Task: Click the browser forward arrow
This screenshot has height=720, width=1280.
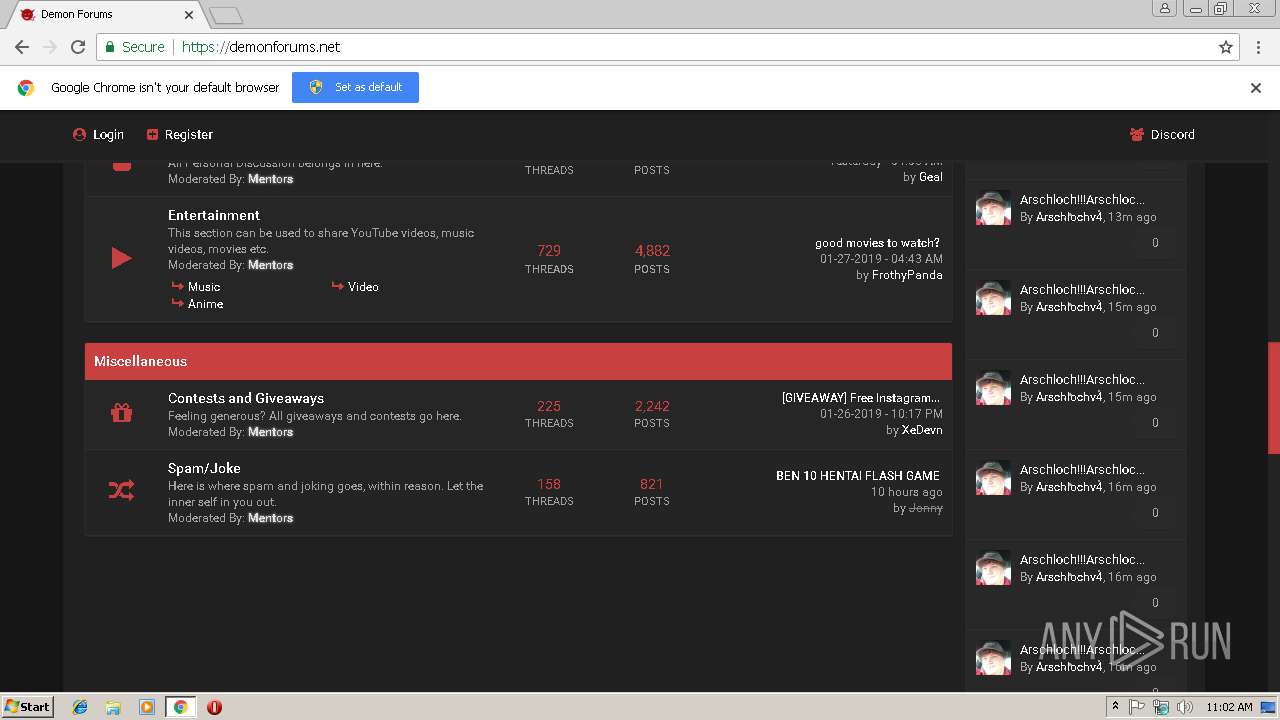Action: (50, 47)
